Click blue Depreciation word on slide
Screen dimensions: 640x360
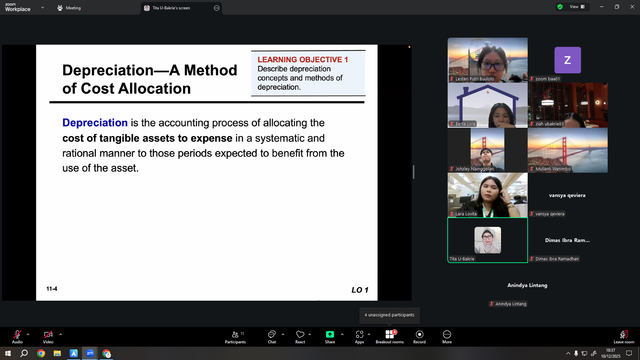point(95,123)
